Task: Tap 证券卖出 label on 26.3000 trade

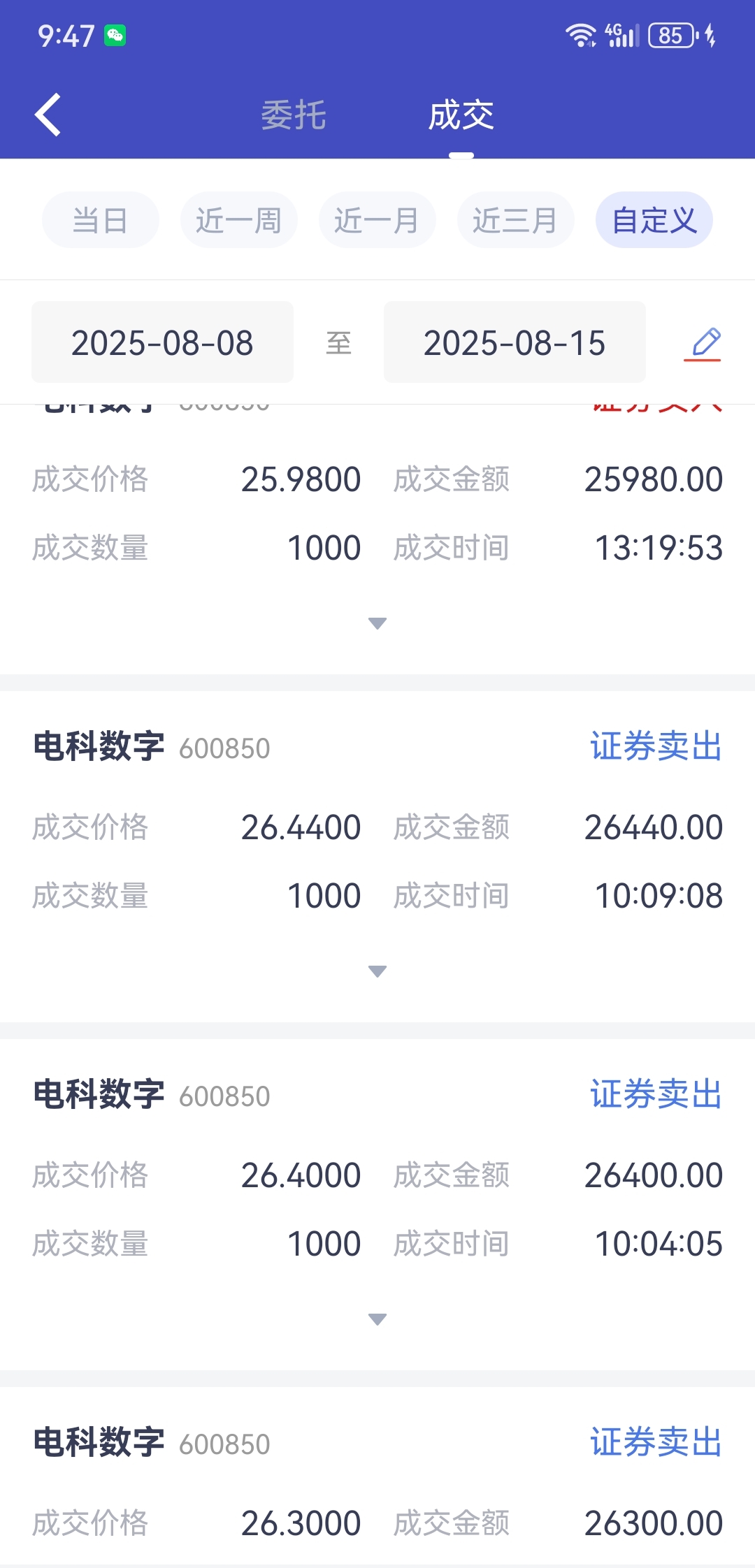Action: [x=656, y=1442]
